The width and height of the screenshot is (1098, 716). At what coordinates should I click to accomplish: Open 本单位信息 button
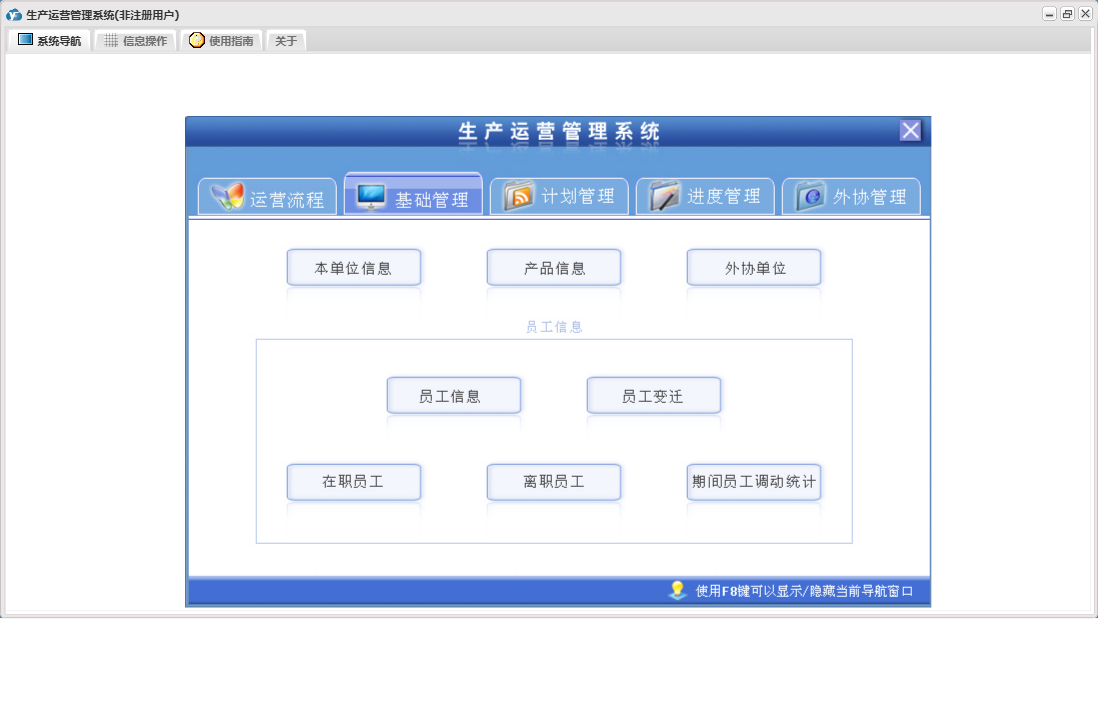pos(354,268)
